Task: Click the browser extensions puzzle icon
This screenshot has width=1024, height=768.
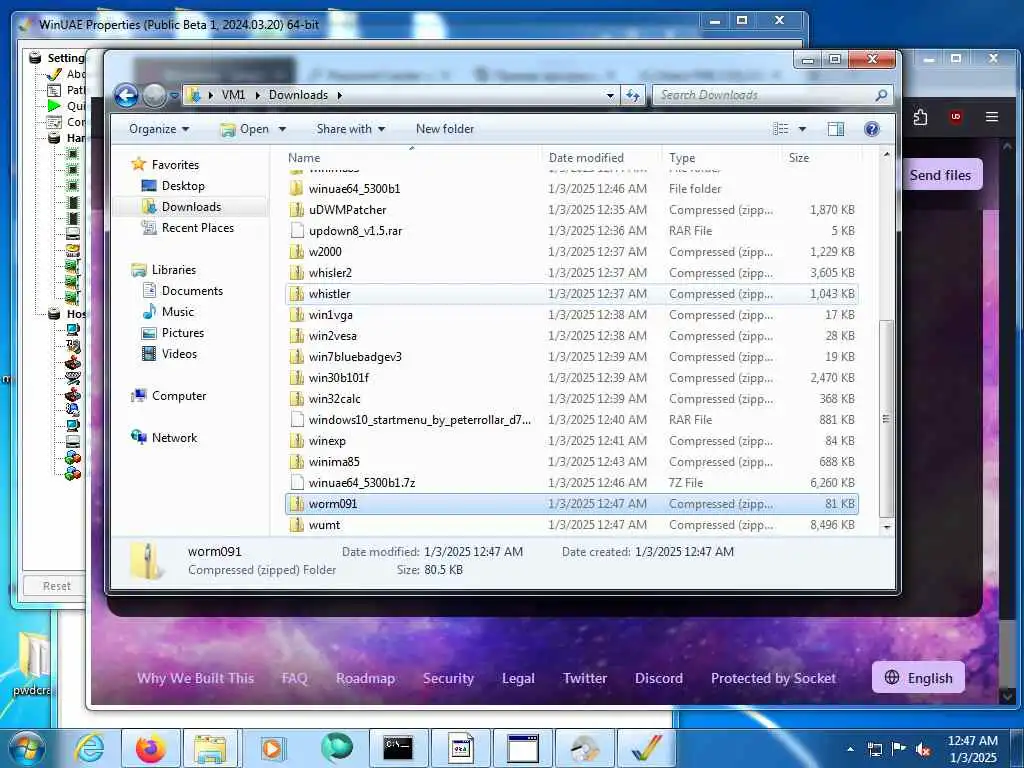Action: (920, 117)
